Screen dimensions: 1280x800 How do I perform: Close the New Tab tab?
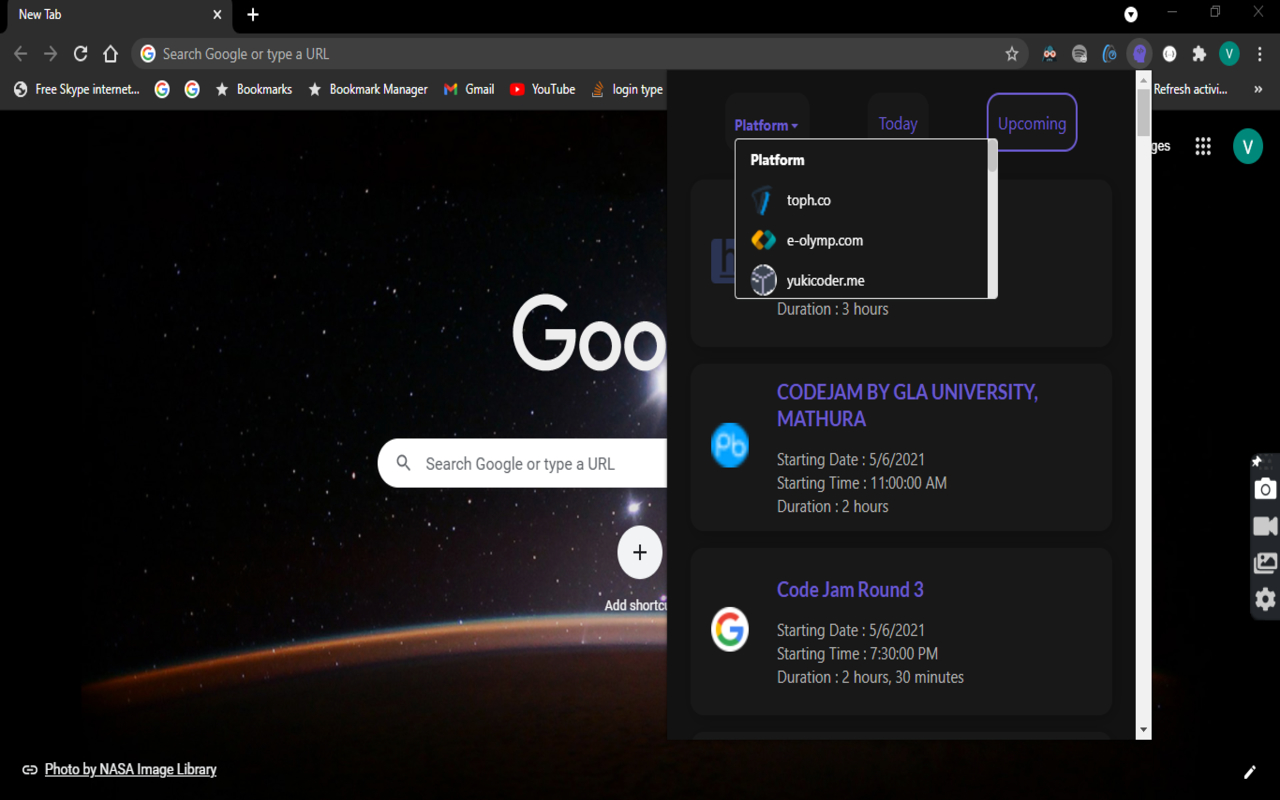(x=217, y=15)
